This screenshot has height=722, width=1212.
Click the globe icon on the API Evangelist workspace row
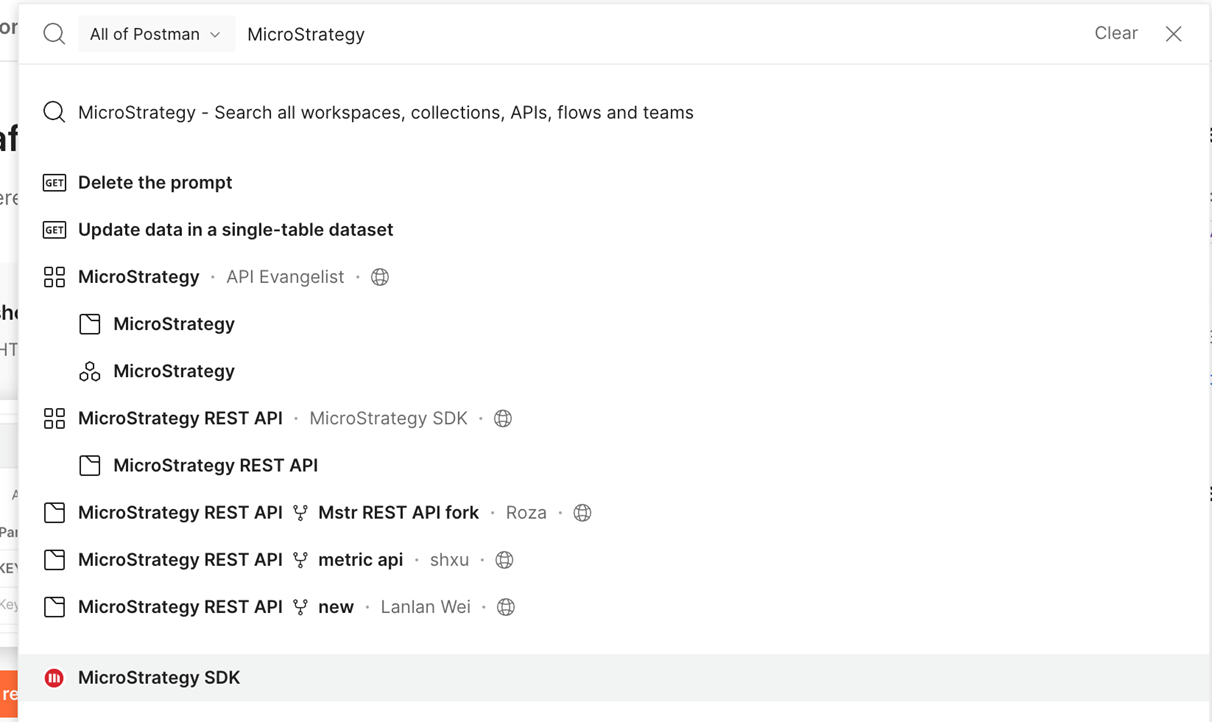click(x=379, y=277)
